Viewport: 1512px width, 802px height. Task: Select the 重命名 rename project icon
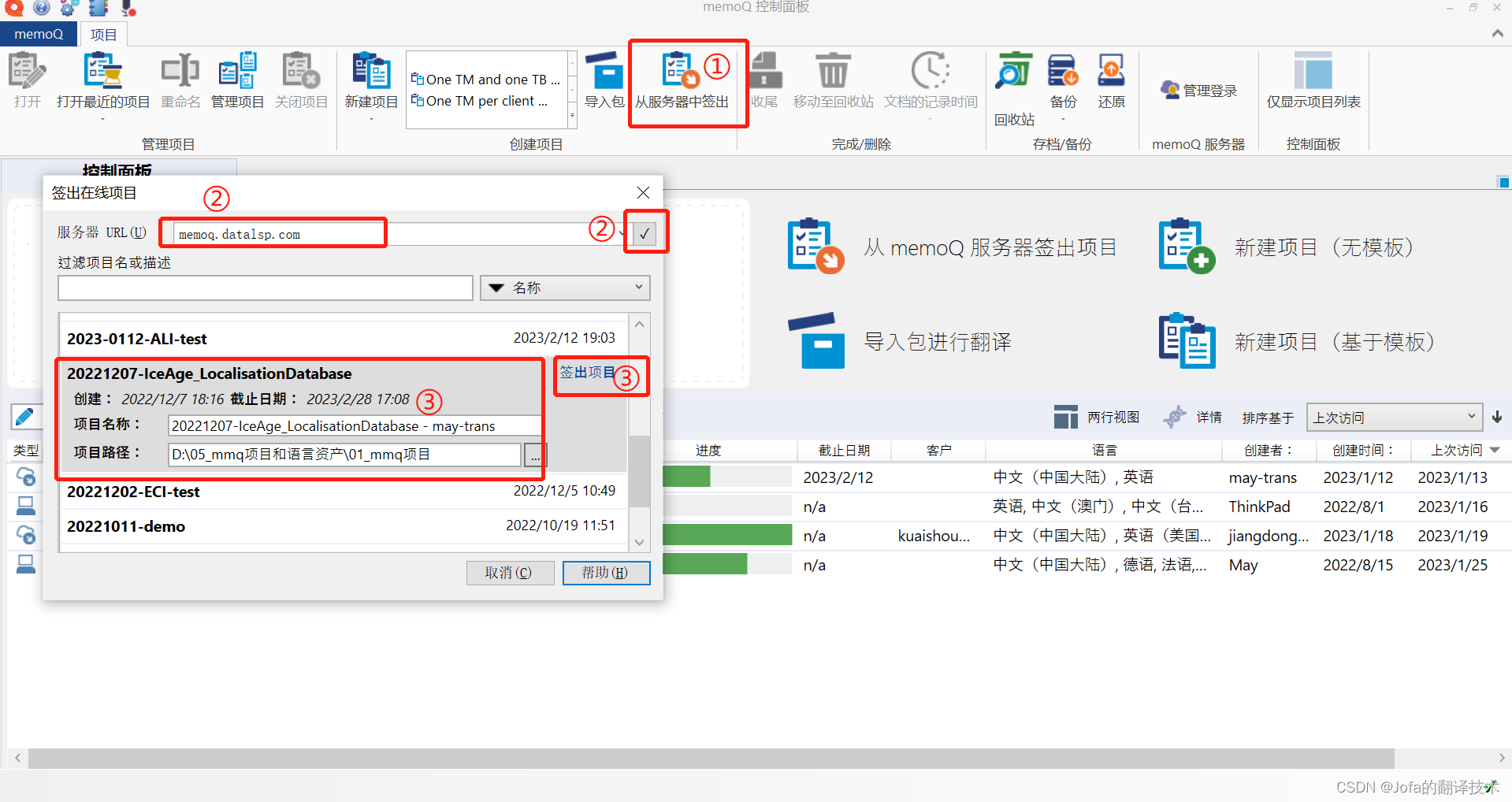pos(180,79)
